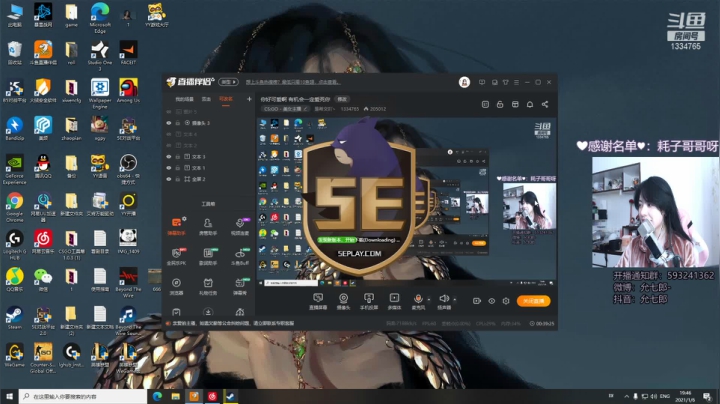Add a 多媒体 source
The height and width of the screenshot is (404, 720).
[x=394, y=302]
